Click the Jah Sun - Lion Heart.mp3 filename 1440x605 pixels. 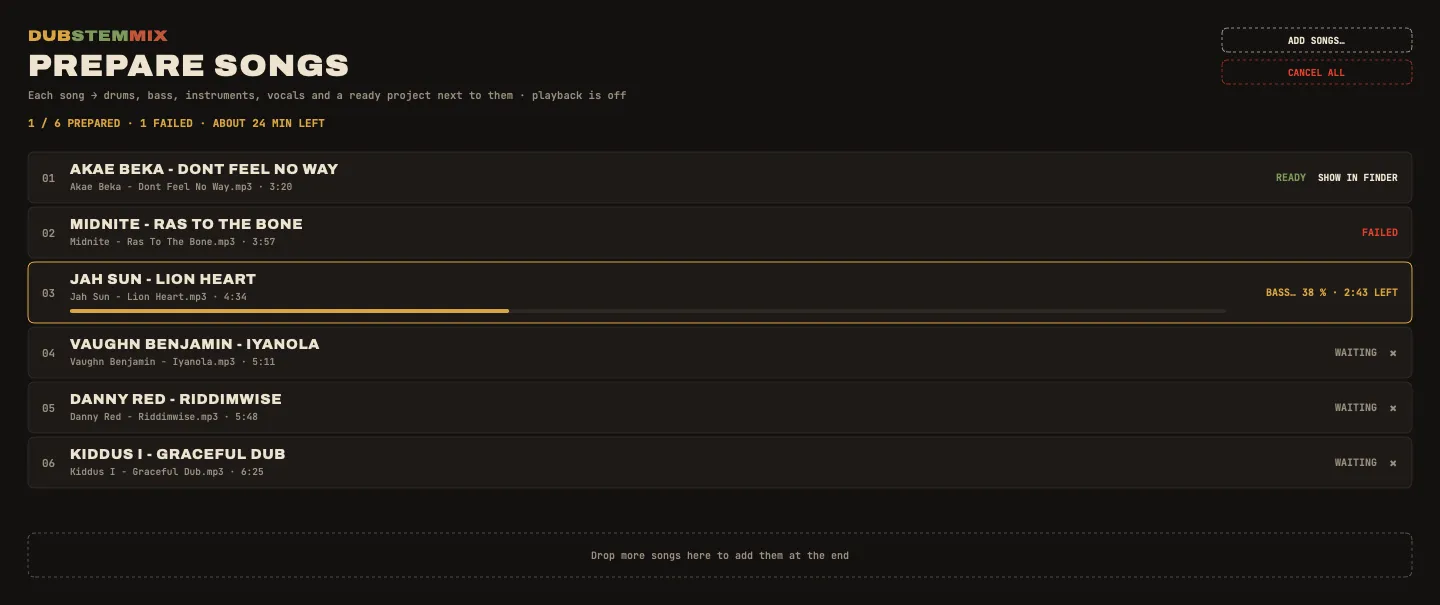pos(138,297)
